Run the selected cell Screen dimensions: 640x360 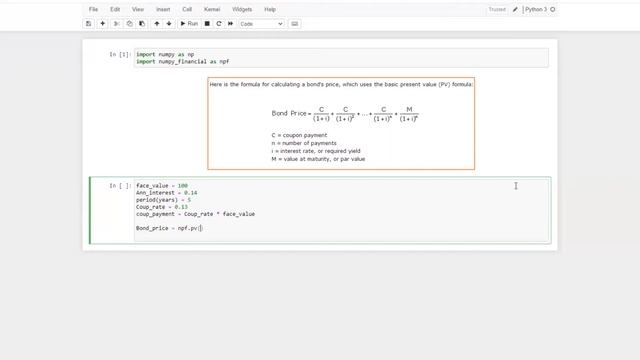[189, 24]
